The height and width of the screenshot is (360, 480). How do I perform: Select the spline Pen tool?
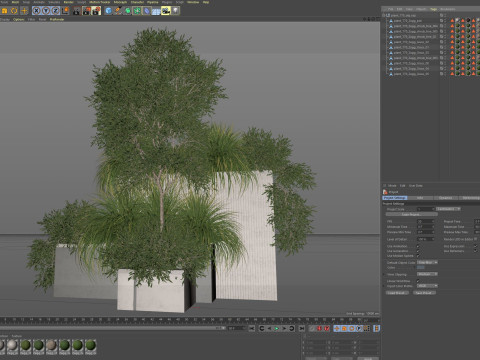(118, 11)
